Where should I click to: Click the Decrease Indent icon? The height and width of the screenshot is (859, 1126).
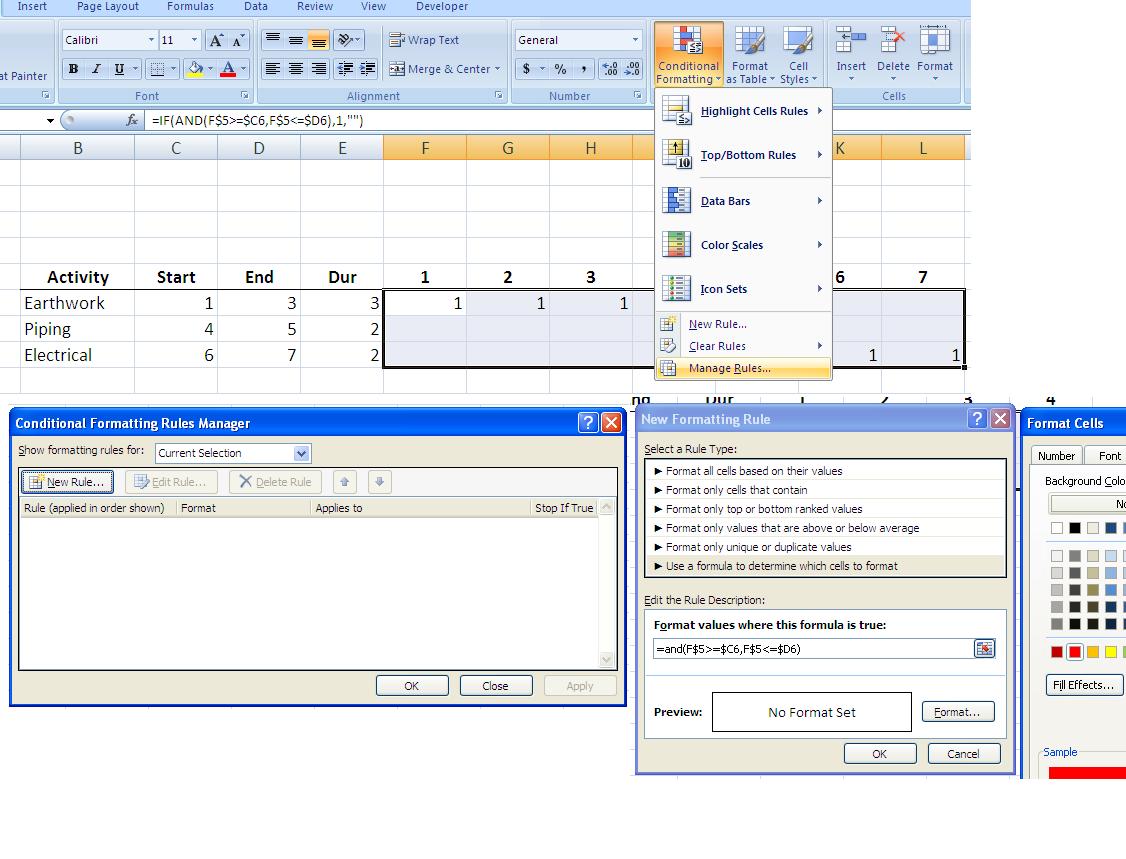[345, 69]
